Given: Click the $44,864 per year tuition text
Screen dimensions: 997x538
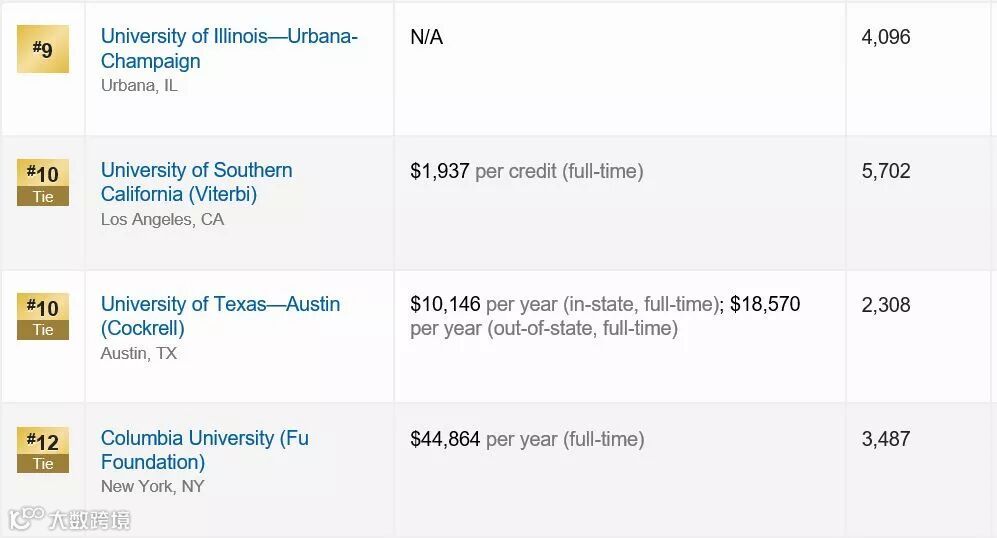Looking at the screenshot, I should click(x=527, y=439).
